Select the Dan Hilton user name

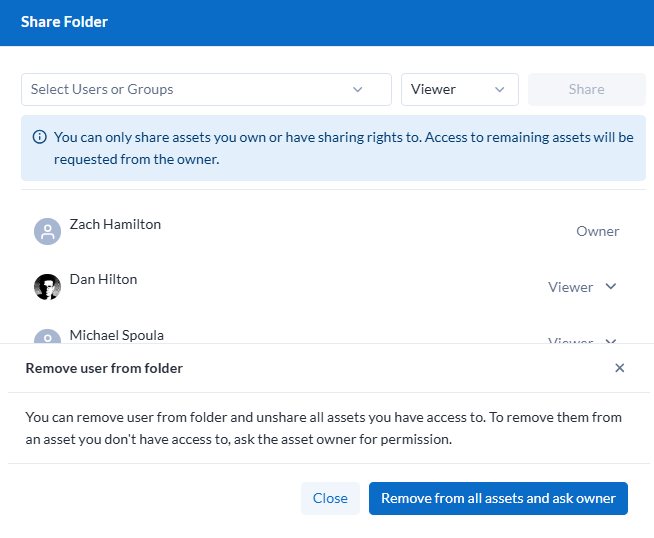(x=103, y=279)
